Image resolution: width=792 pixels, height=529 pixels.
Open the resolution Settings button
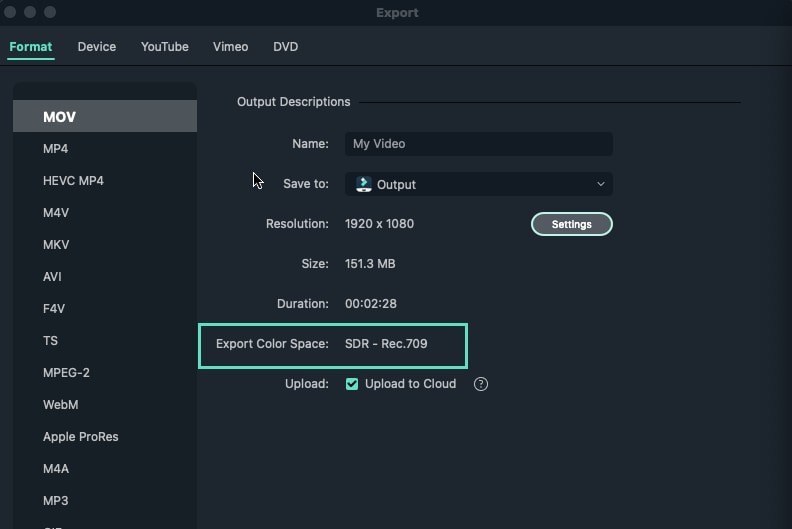click(x=572, y=224)
